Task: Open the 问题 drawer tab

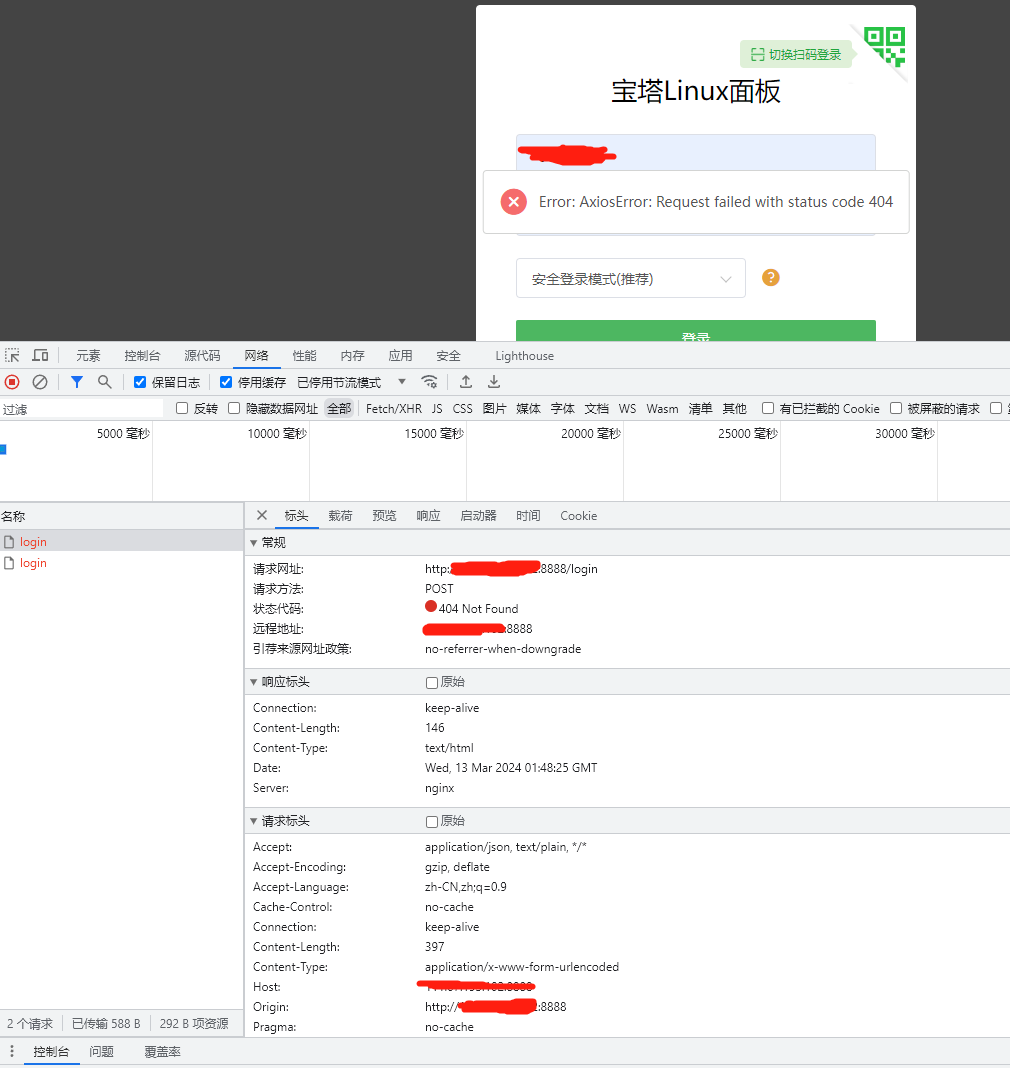Action: click(101, 1052)
